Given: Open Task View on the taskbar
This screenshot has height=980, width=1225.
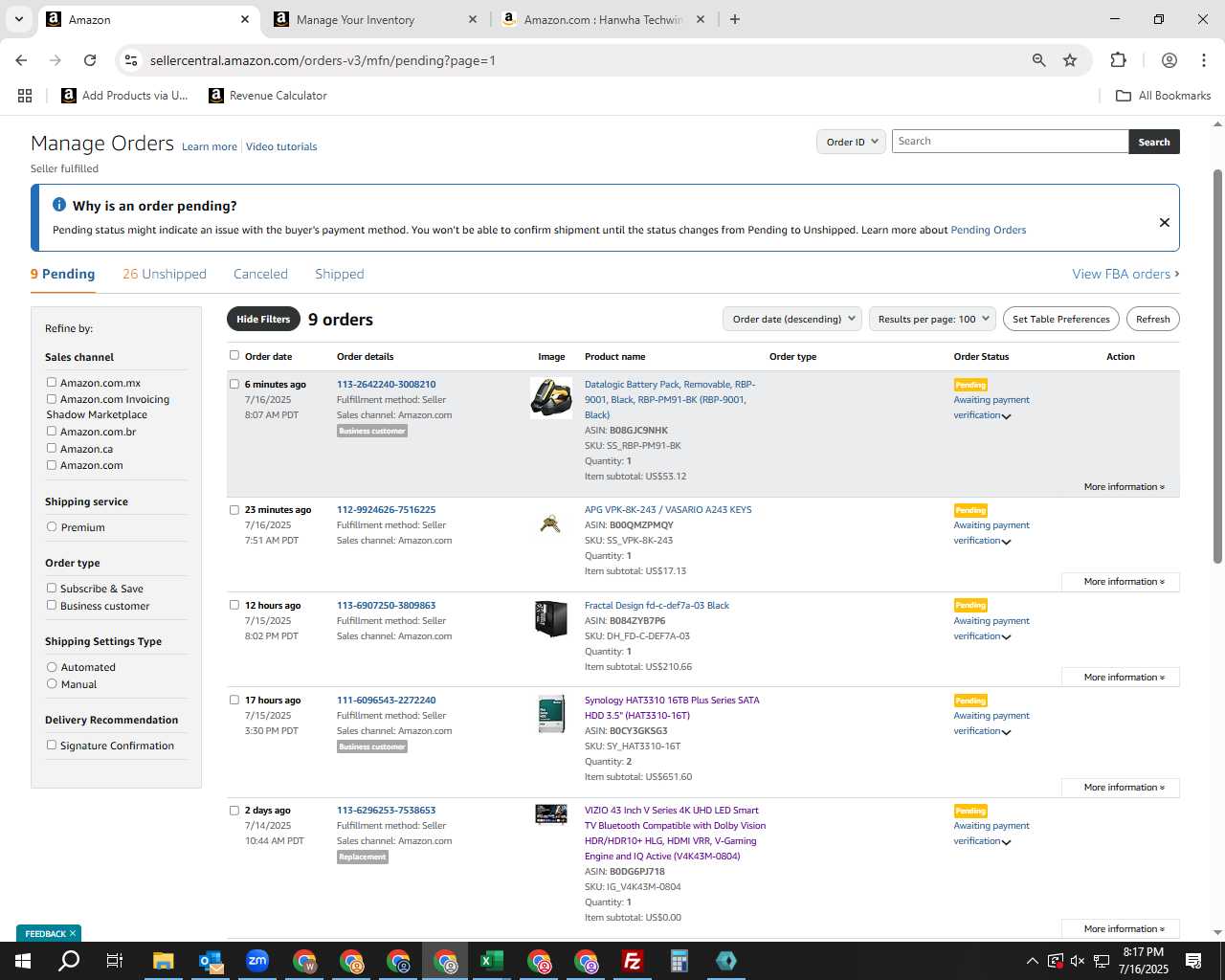Looking at the screenshot, I should pos(115,960).
